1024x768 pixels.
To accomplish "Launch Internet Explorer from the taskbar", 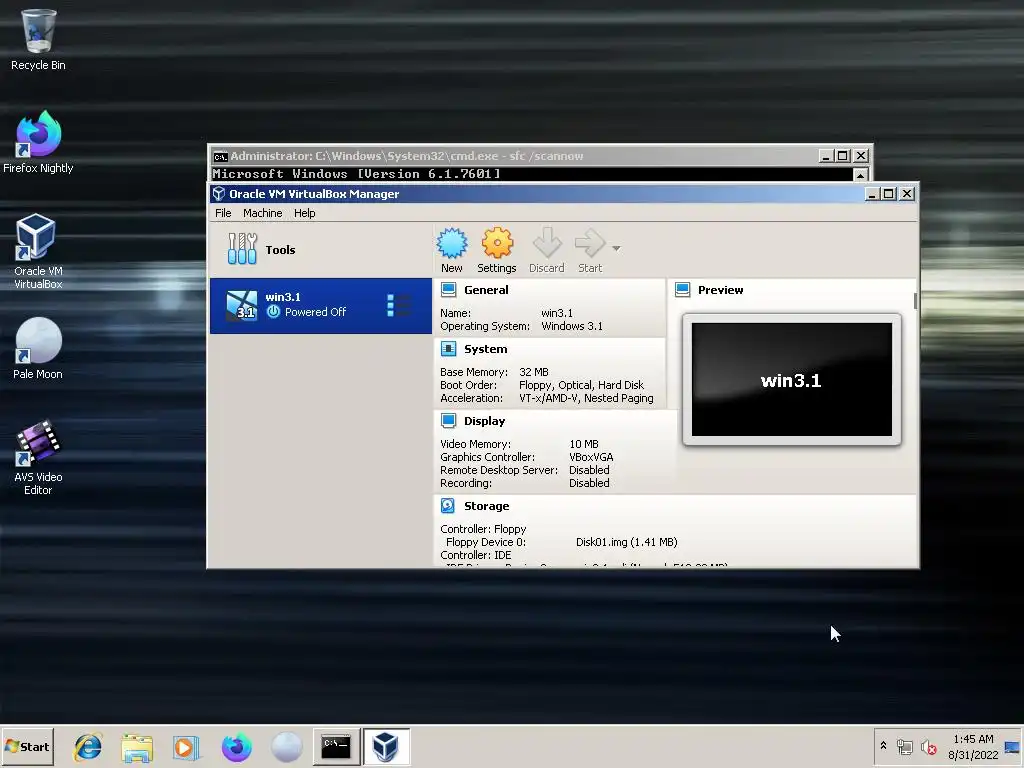I will 88,747.
